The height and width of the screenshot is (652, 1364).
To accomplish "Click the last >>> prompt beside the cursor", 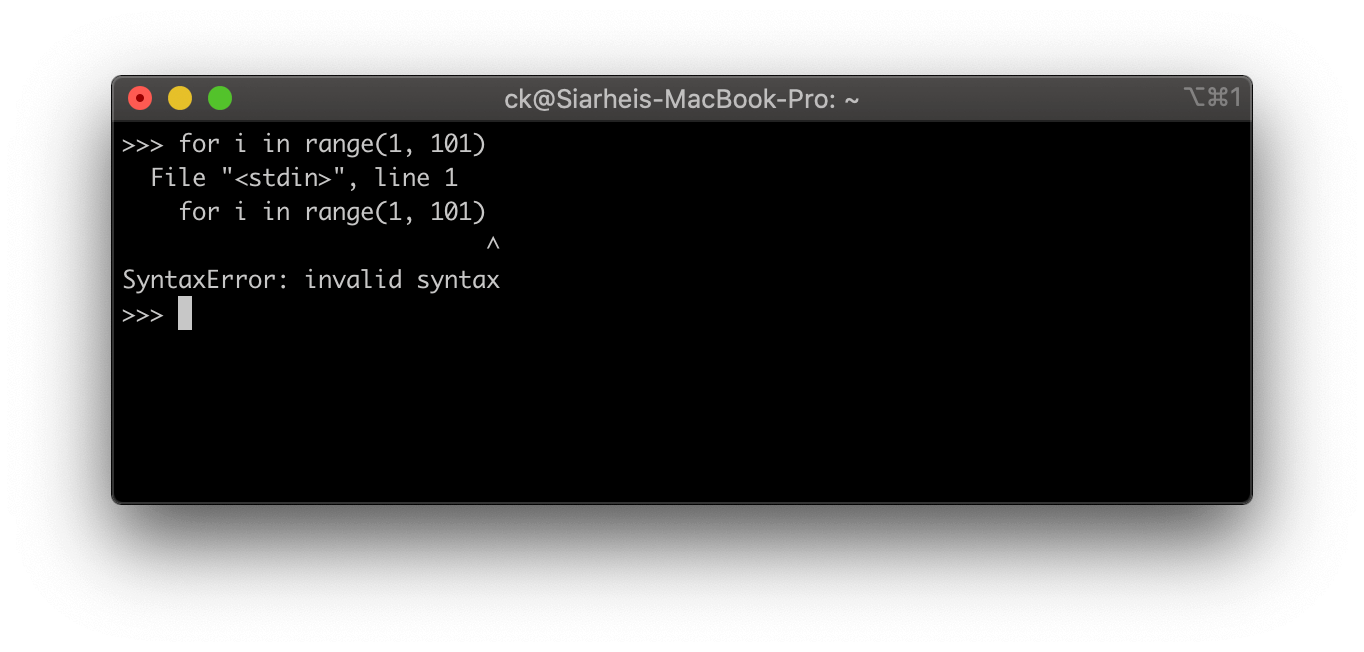I will (x=142, y=314).
